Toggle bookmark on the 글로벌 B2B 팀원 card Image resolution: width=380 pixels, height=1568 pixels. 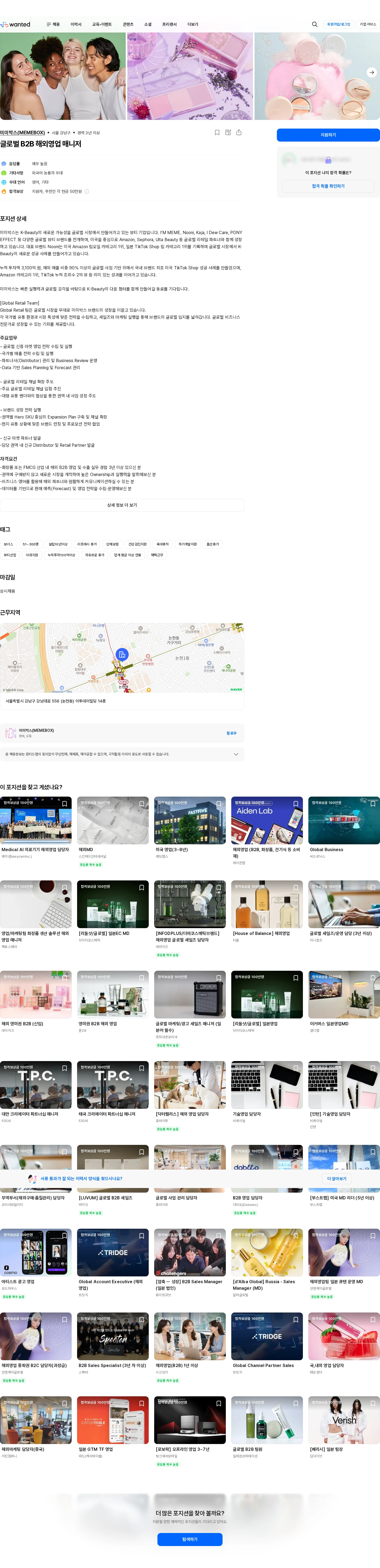(296, 1403)
